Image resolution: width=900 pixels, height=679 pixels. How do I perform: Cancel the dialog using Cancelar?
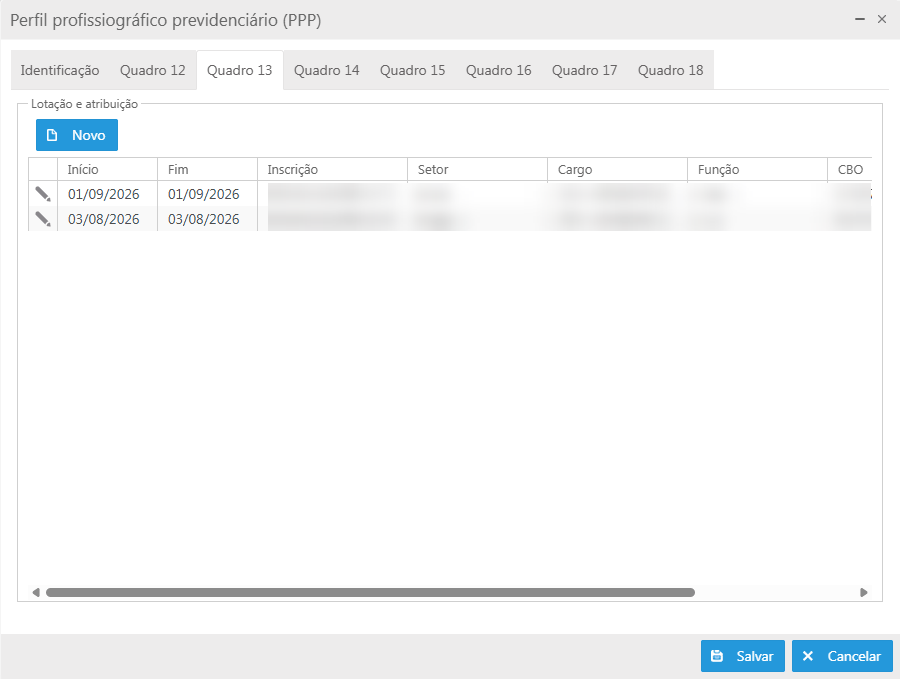pyautogui.click(x=842, y=656)
